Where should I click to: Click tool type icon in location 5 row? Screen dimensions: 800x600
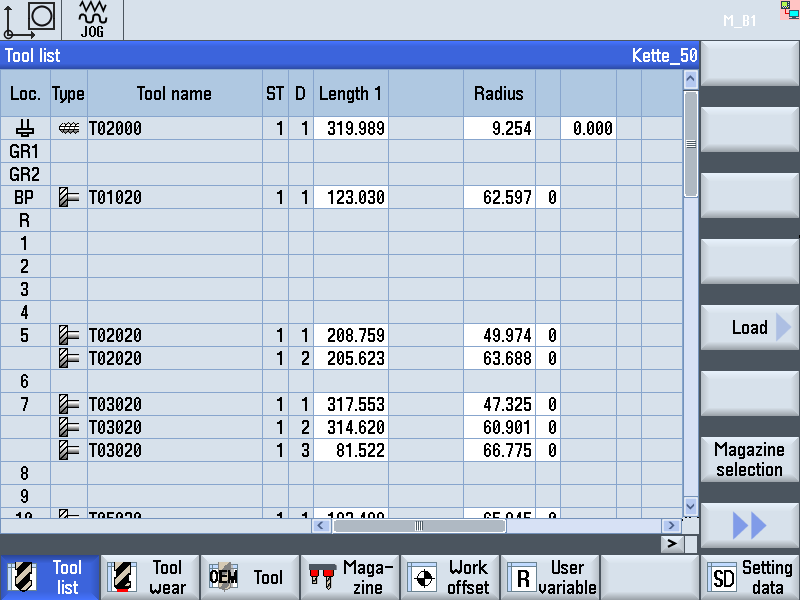click(x=69, y=336)
